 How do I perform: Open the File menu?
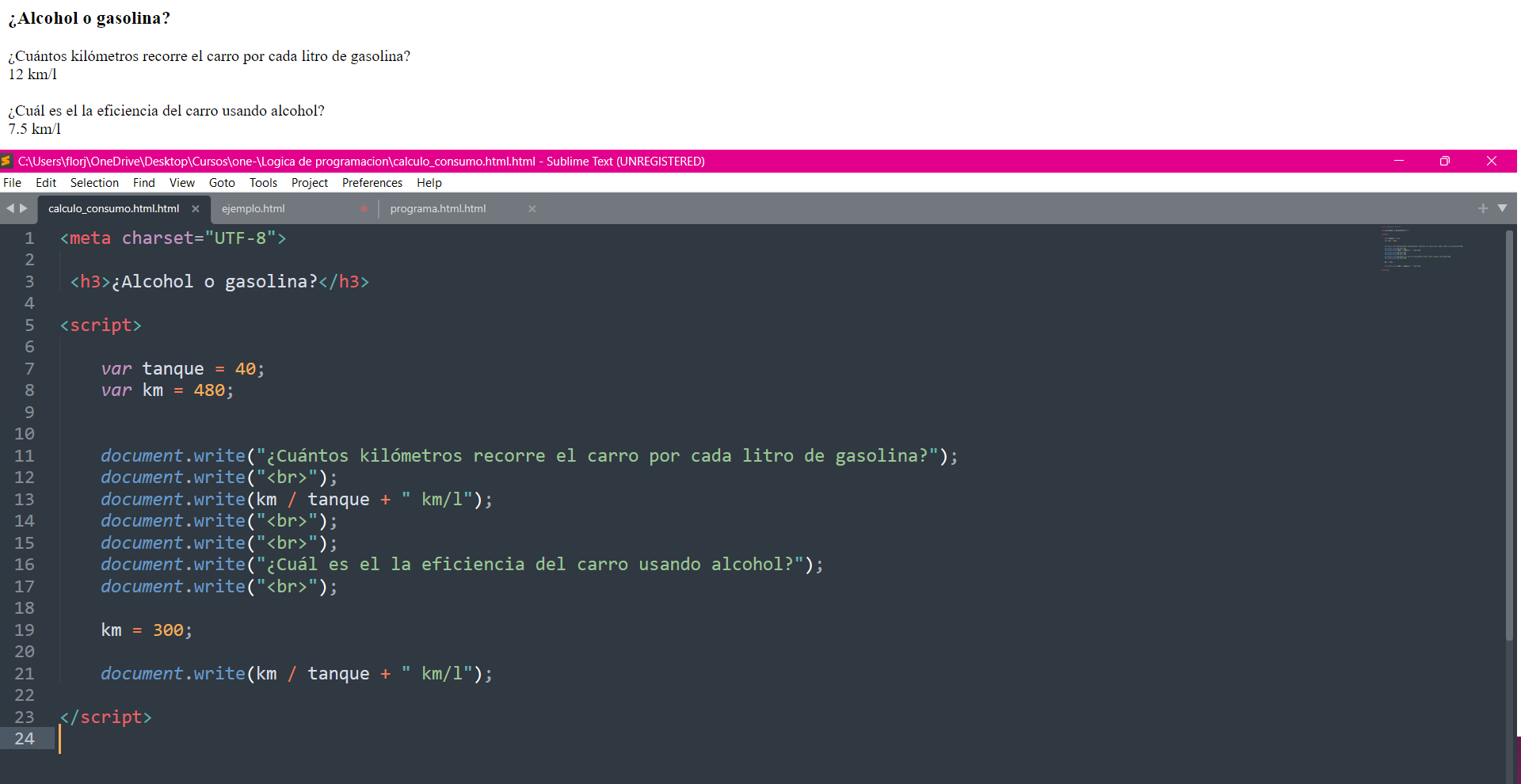(12, 183)
